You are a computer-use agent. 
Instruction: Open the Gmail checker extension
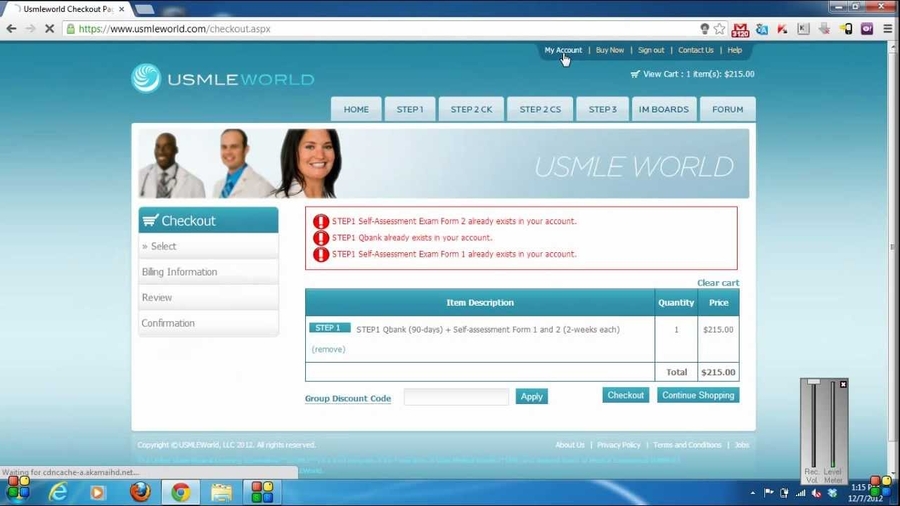click(x=740, y=29)
